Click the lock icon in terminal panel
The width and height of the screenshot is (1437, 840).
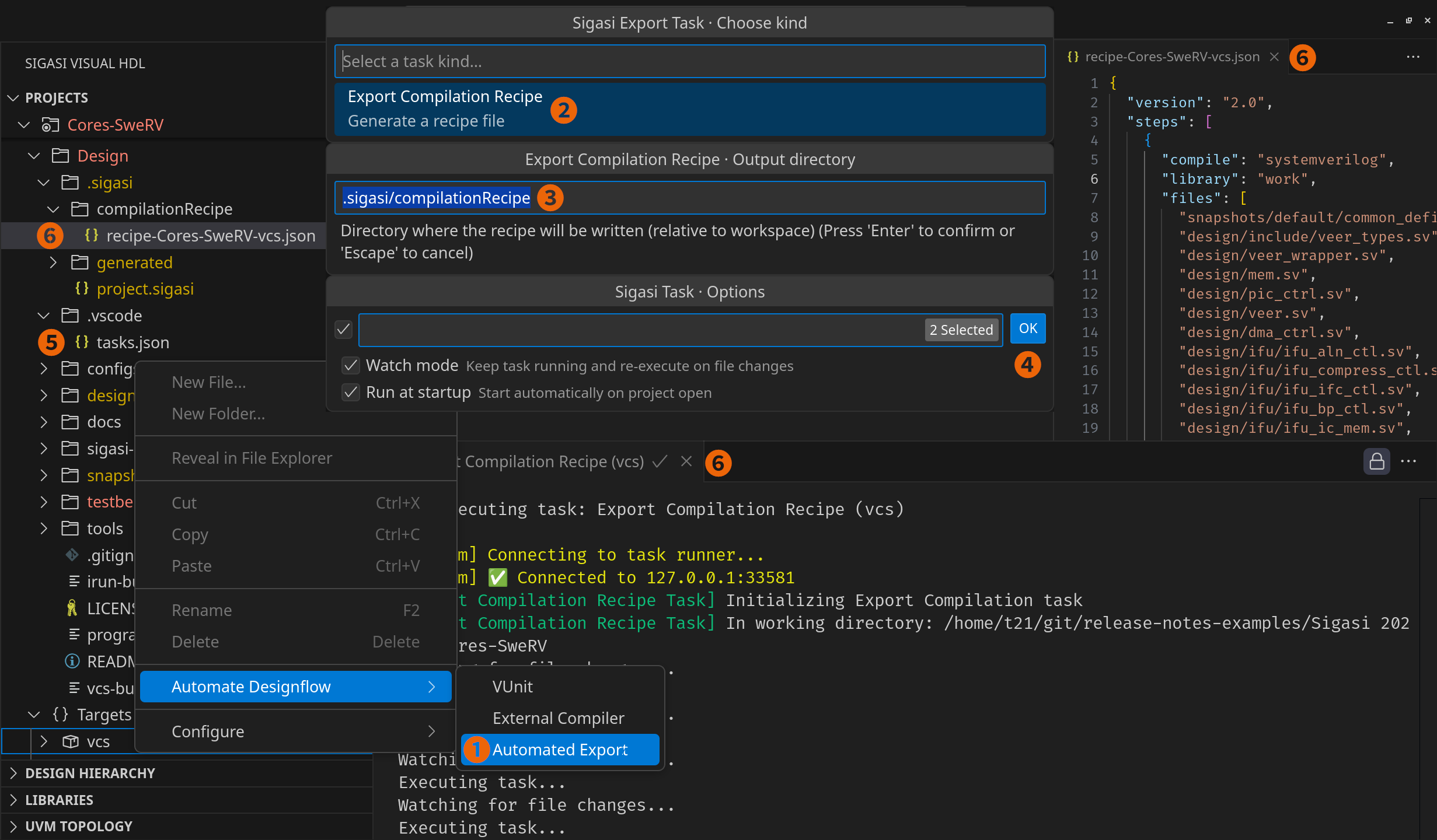pos(1376,461)
